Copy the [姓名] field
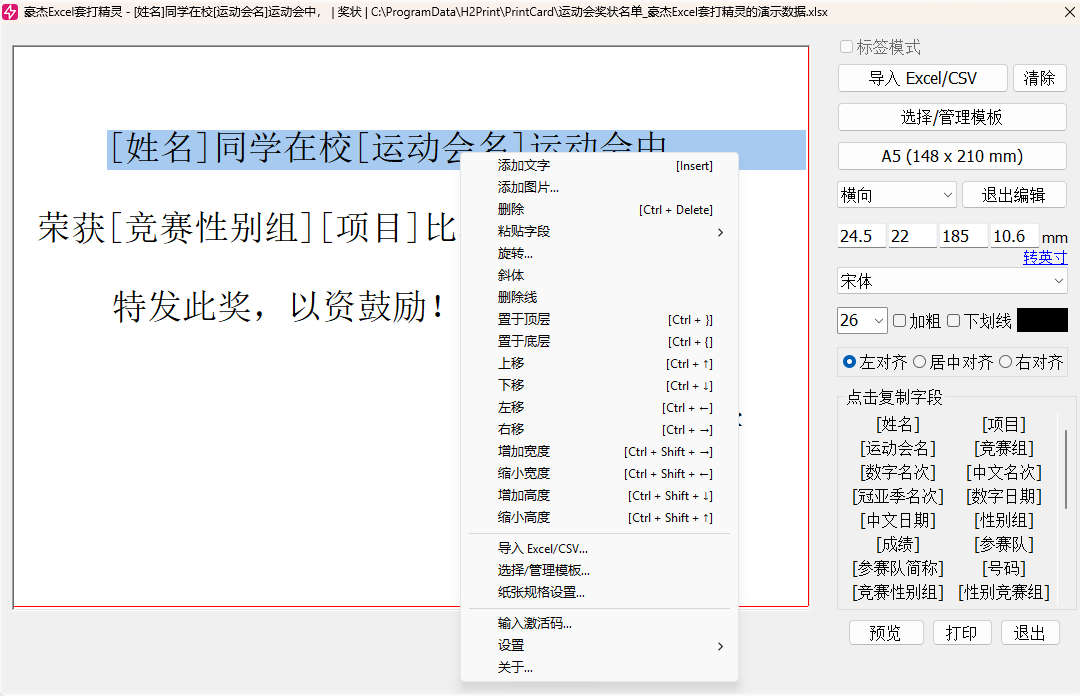The image size is (1080, 696). tap(897, 424)
